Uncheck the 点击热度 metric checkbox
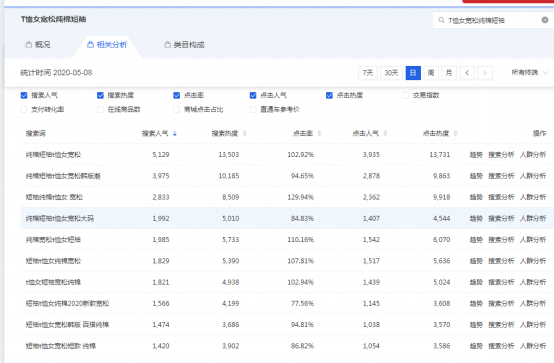The image size is (554, 363). coord(329,95)
